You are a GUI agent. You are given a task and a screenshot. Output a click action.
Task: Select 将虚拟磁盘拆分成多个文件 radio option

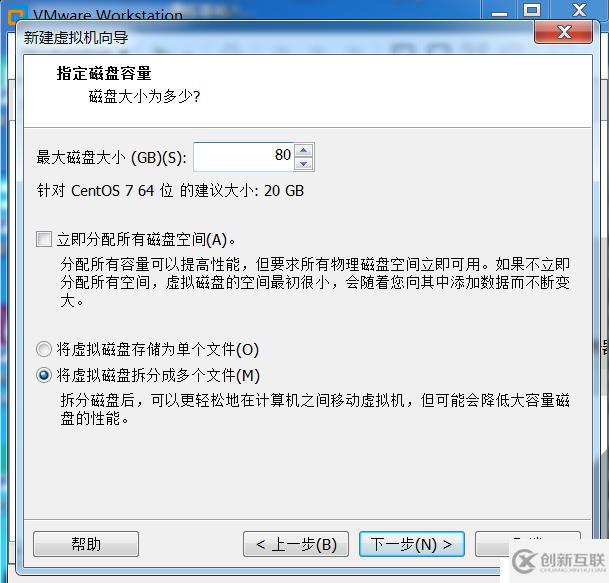(44, 376)
